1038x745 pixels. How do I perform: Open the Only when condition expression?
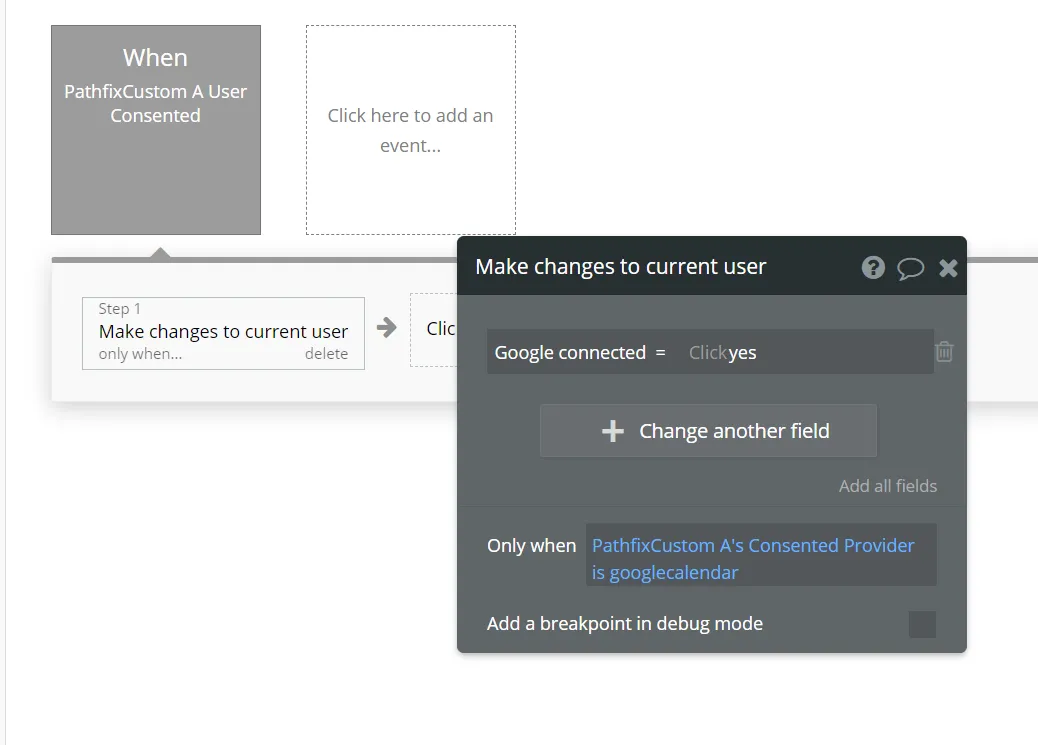761,554
